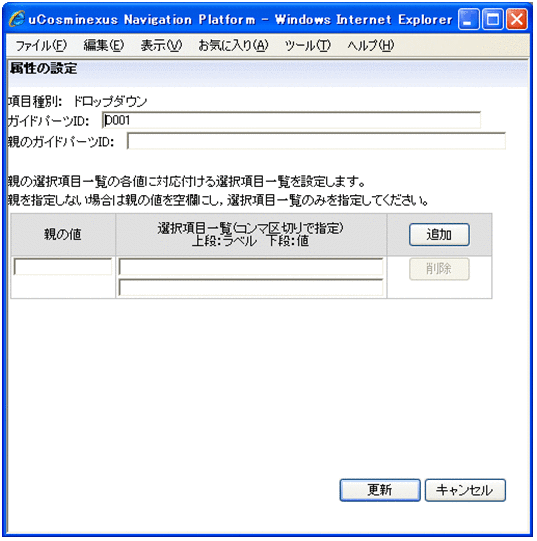537x541 pixels.
Task: Click the 親の値 input box in table row
Action: click(62, 267)
